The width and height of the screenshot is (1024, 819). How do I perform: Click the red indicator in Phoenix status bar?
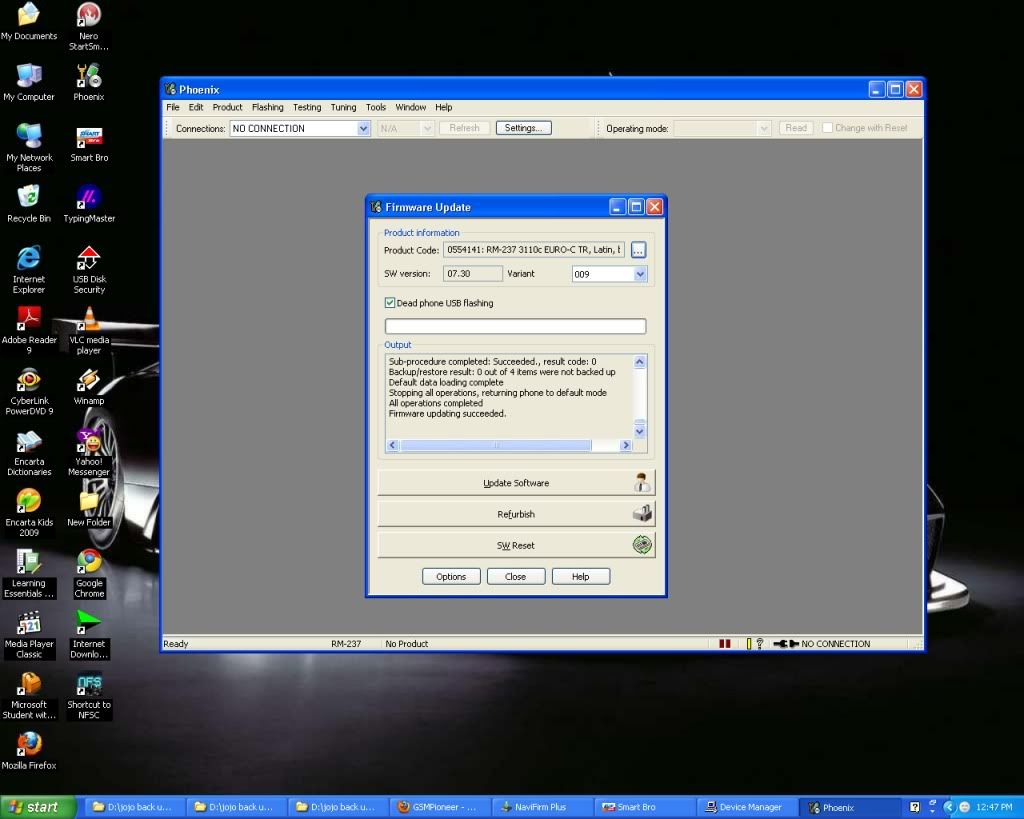(x=724, y=643)
